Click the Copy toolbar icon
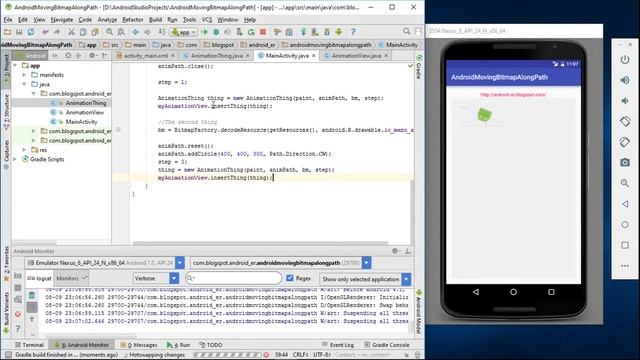This screenshot has width=640, height=360. (83, 32)
